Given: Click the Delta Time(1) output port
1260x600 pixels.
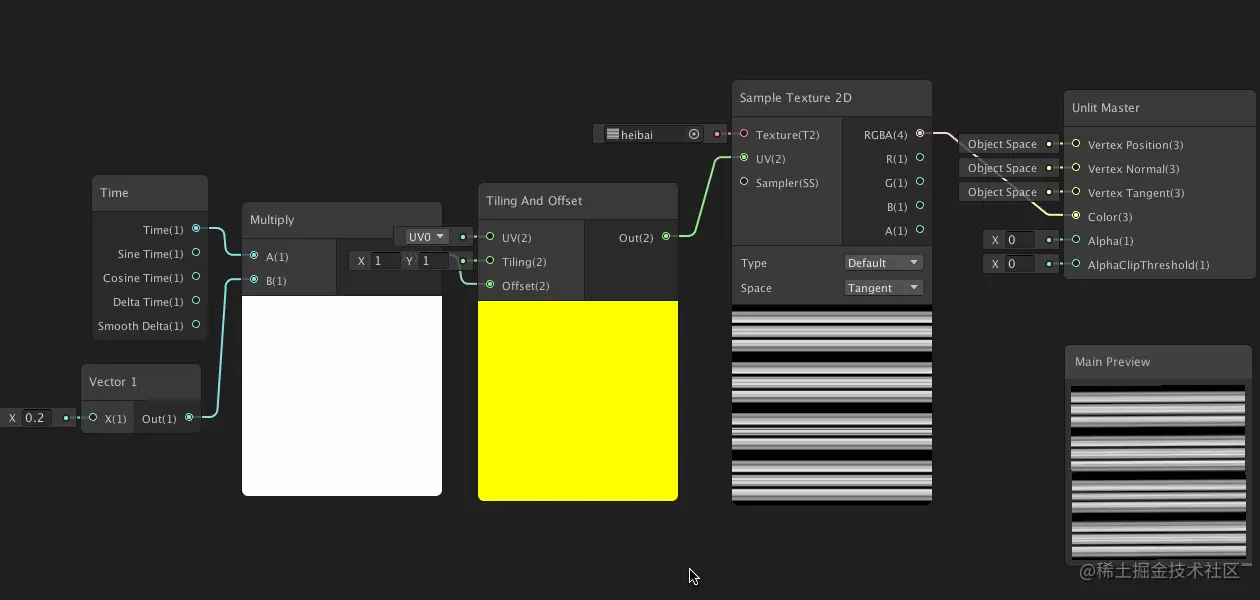Looking at the screenshot, I should (x=196, y=301).
